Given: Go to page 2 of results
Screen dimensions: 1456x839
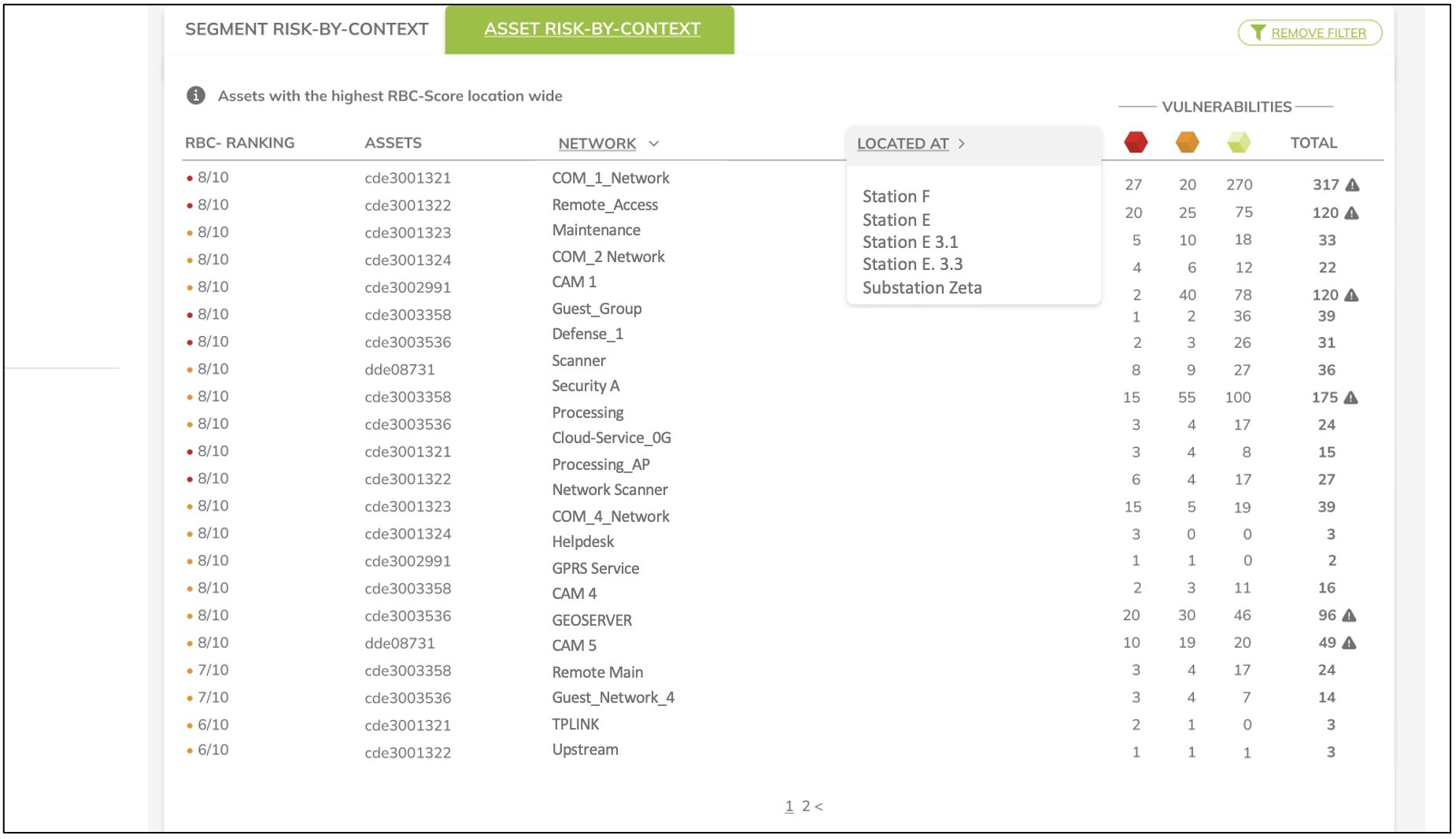Looking at the screenshot, I should click(x=805, y=806).
